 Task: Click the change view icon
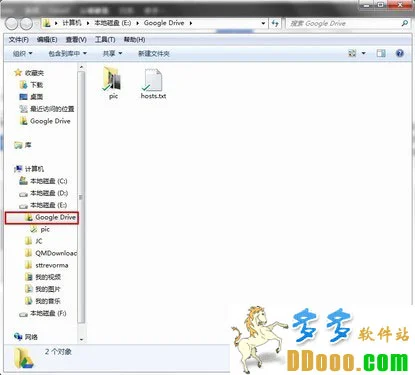coord(352,53)
